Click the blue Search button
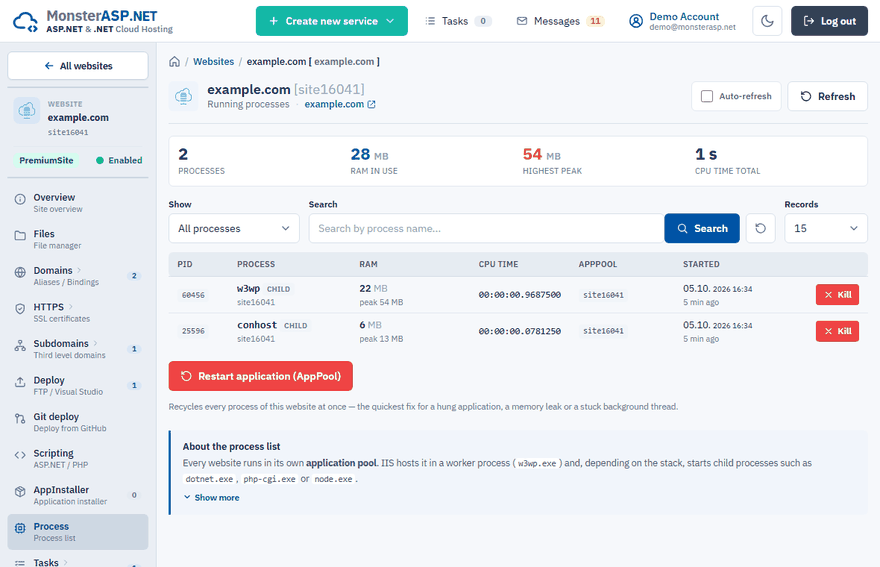This screenshot has height=567, width=880. 702,228
